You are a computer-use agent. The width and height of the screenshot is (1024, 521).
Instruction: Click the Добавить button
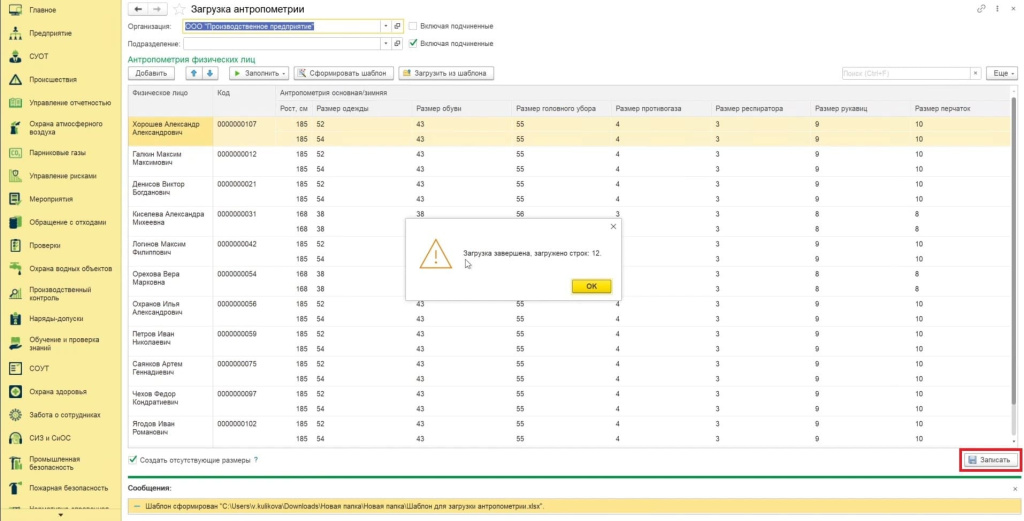[151, 73]
